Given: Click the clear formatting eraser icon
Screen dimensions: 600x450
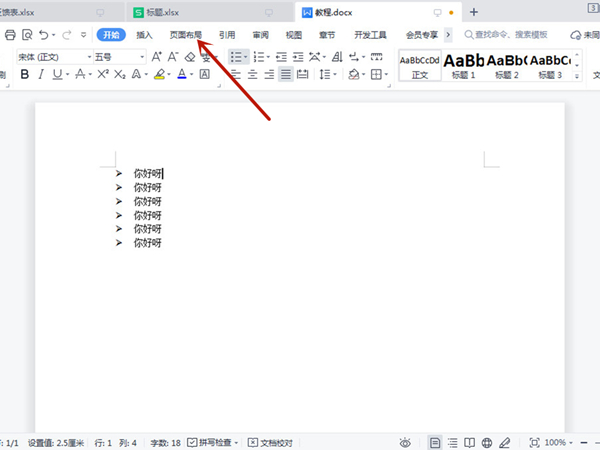Looking at the screenshot, I should pyautogui.click(x=190, y=57).
